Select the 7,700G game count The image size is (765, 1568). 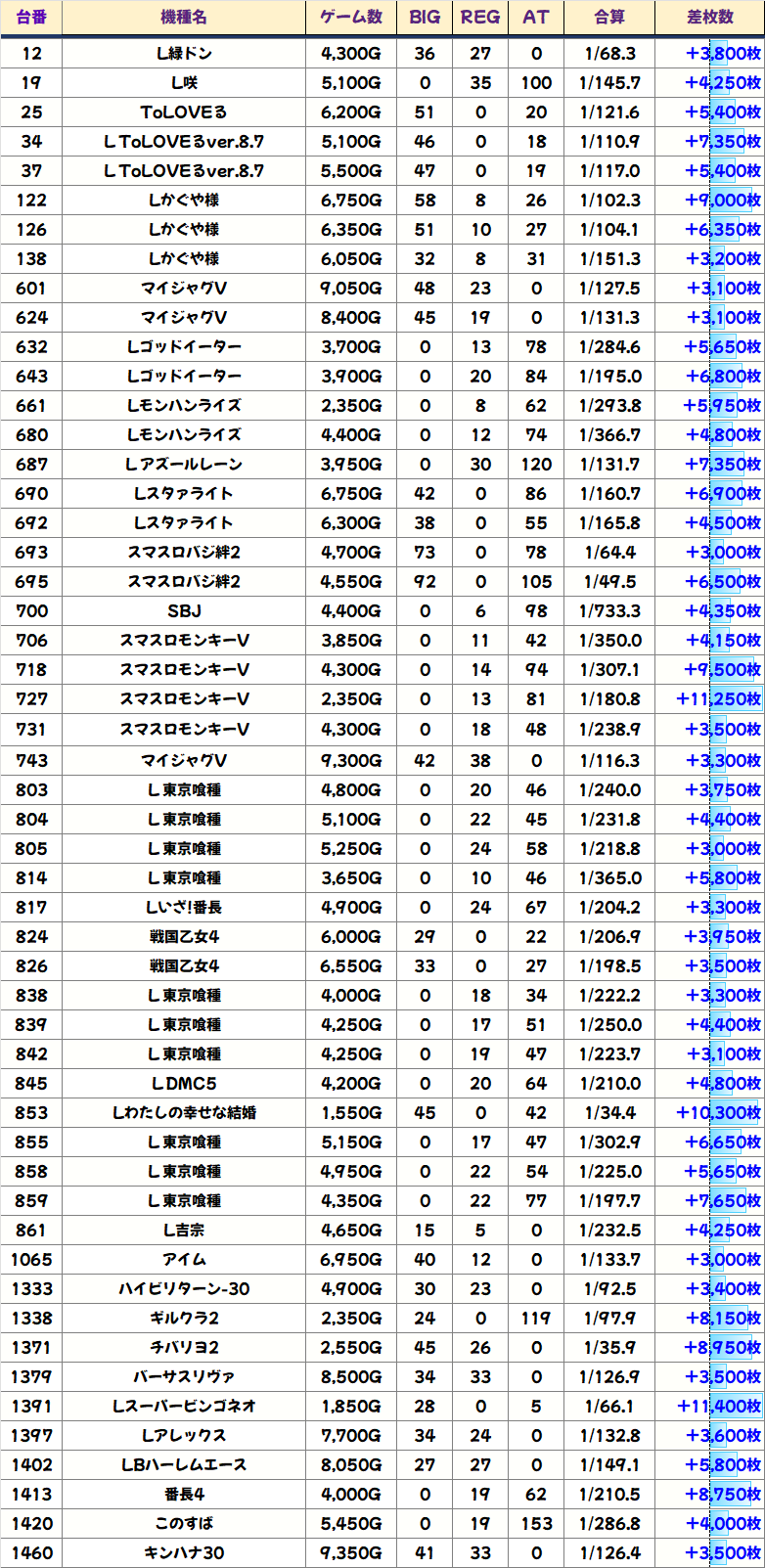[351, 1435]
